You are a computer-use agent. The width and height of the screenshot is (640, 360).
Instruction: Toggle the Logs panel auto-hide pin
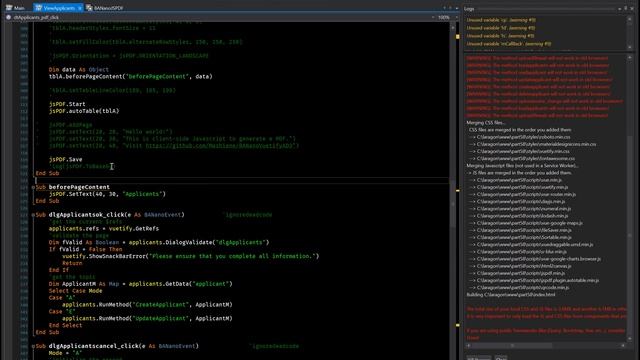pos(625,8)
